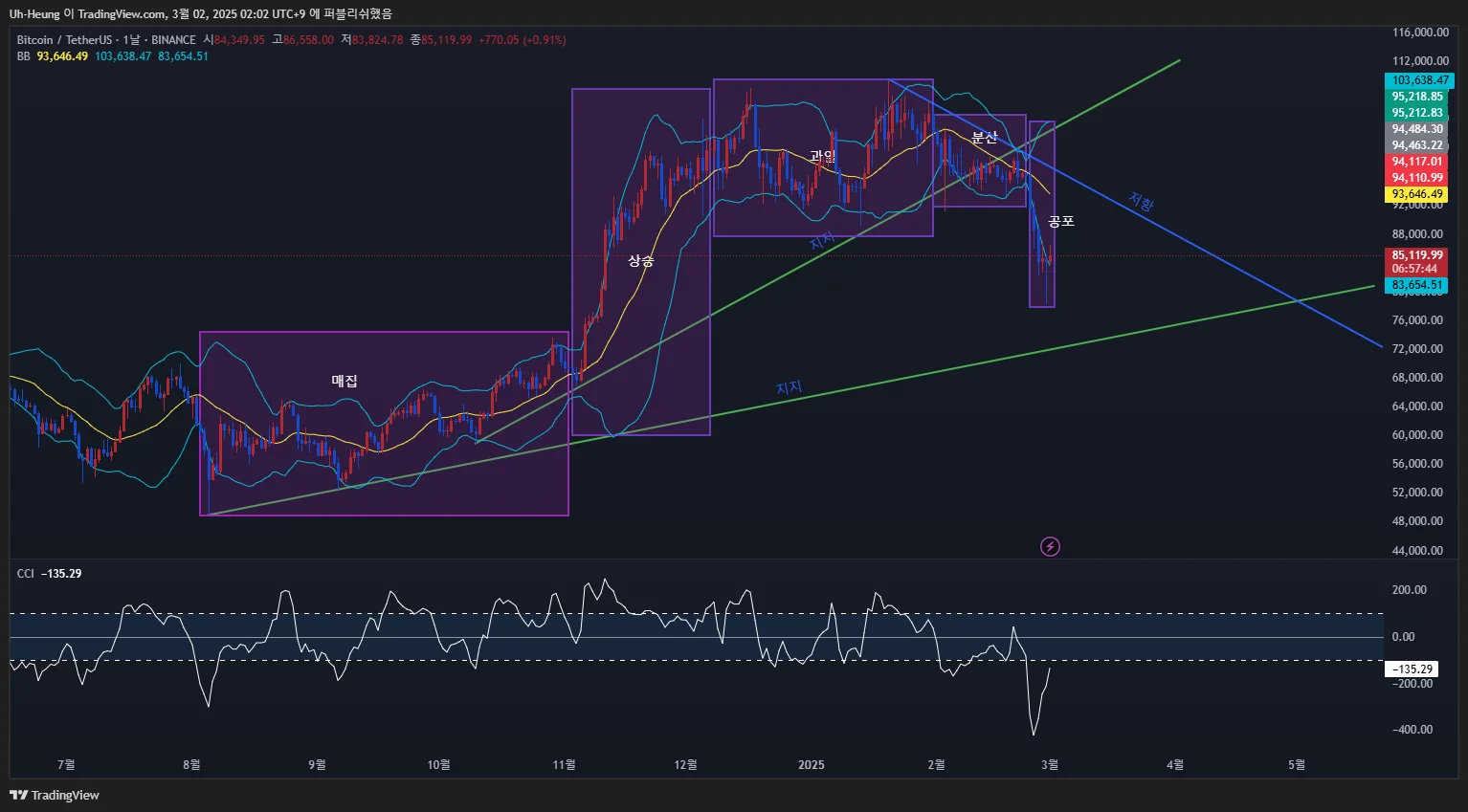Open the CCI indicator legend label
This screenshot has width=1468, height=812.
click(26, 574)
